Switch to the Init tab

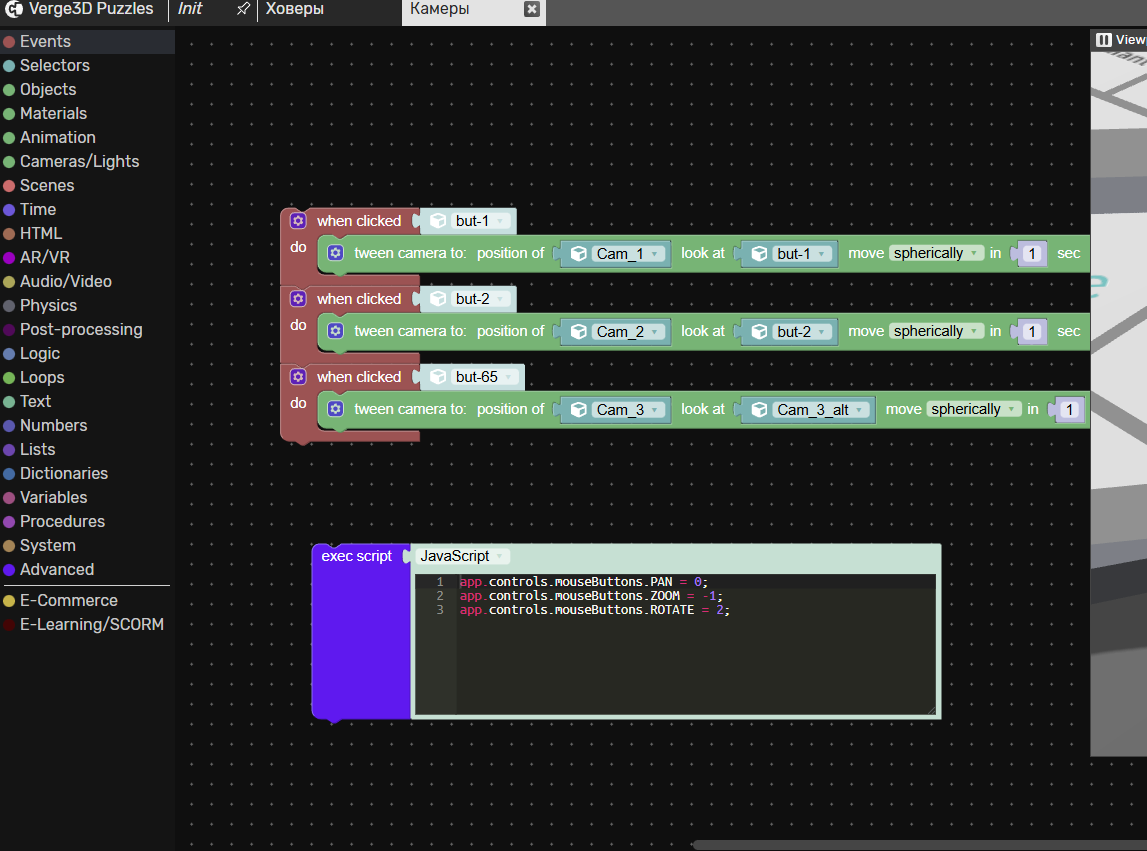coord(190,9)
